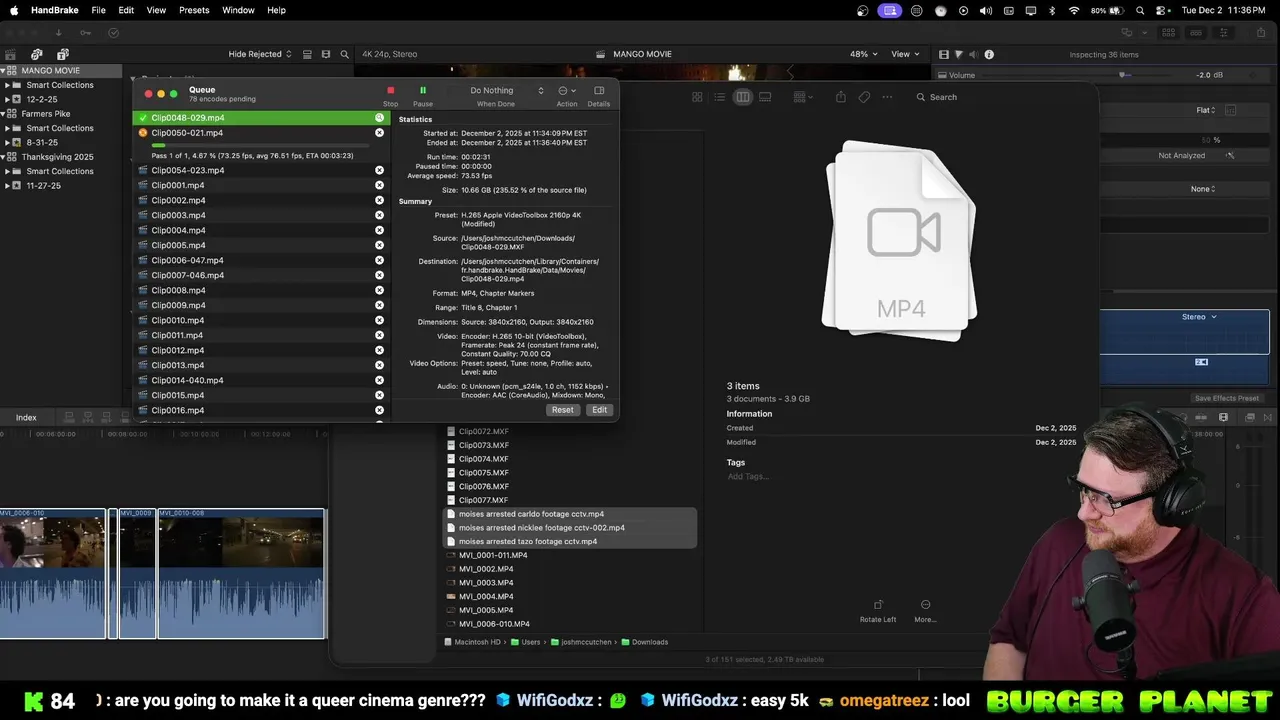Click the Clip0050-021.mp4 encoding progress bar
The image size is (1280, 720).
pos(260,146)
